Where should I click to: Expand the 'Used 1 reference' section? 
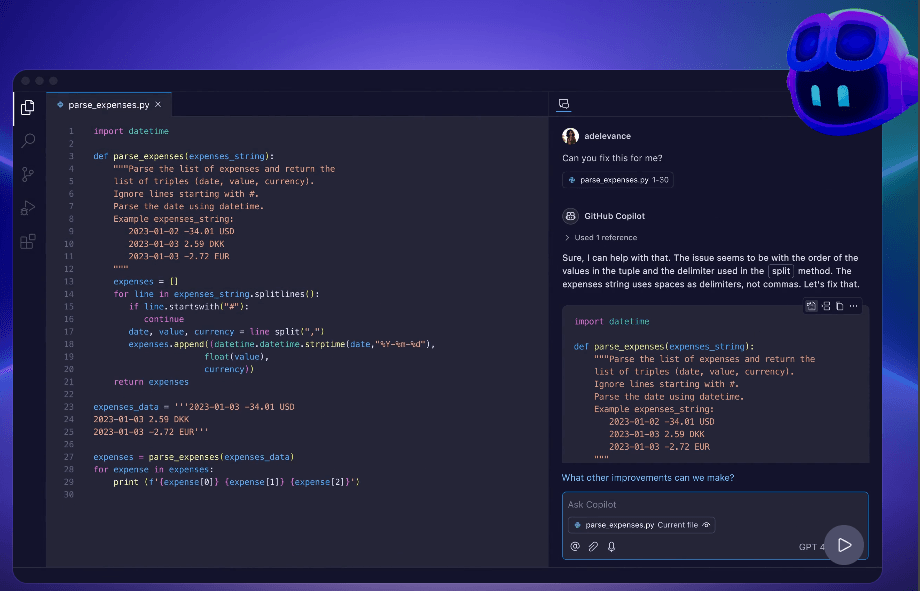(x=567, y=238)
